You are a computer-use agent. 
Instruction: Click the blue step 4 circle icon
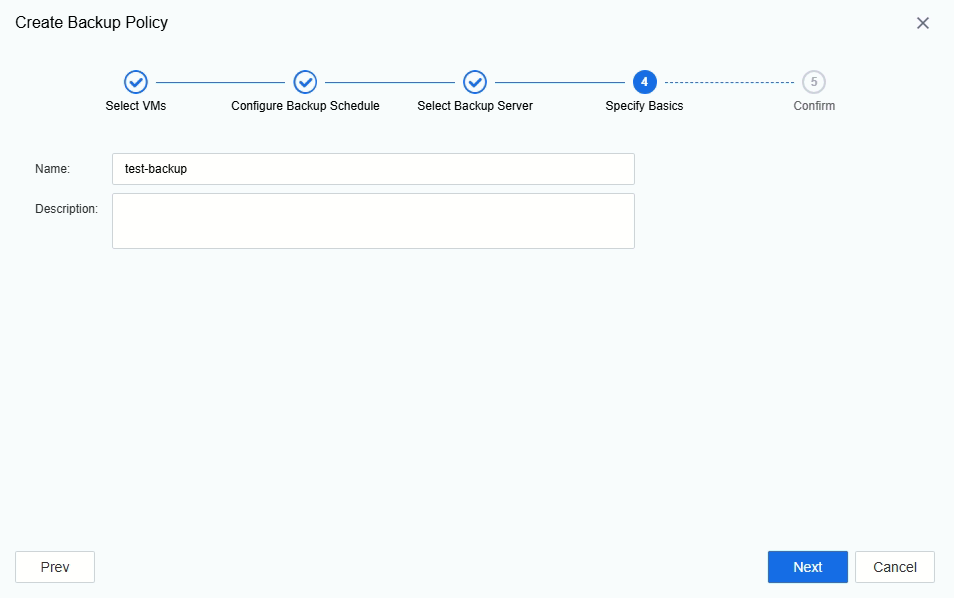click(644, 82)
